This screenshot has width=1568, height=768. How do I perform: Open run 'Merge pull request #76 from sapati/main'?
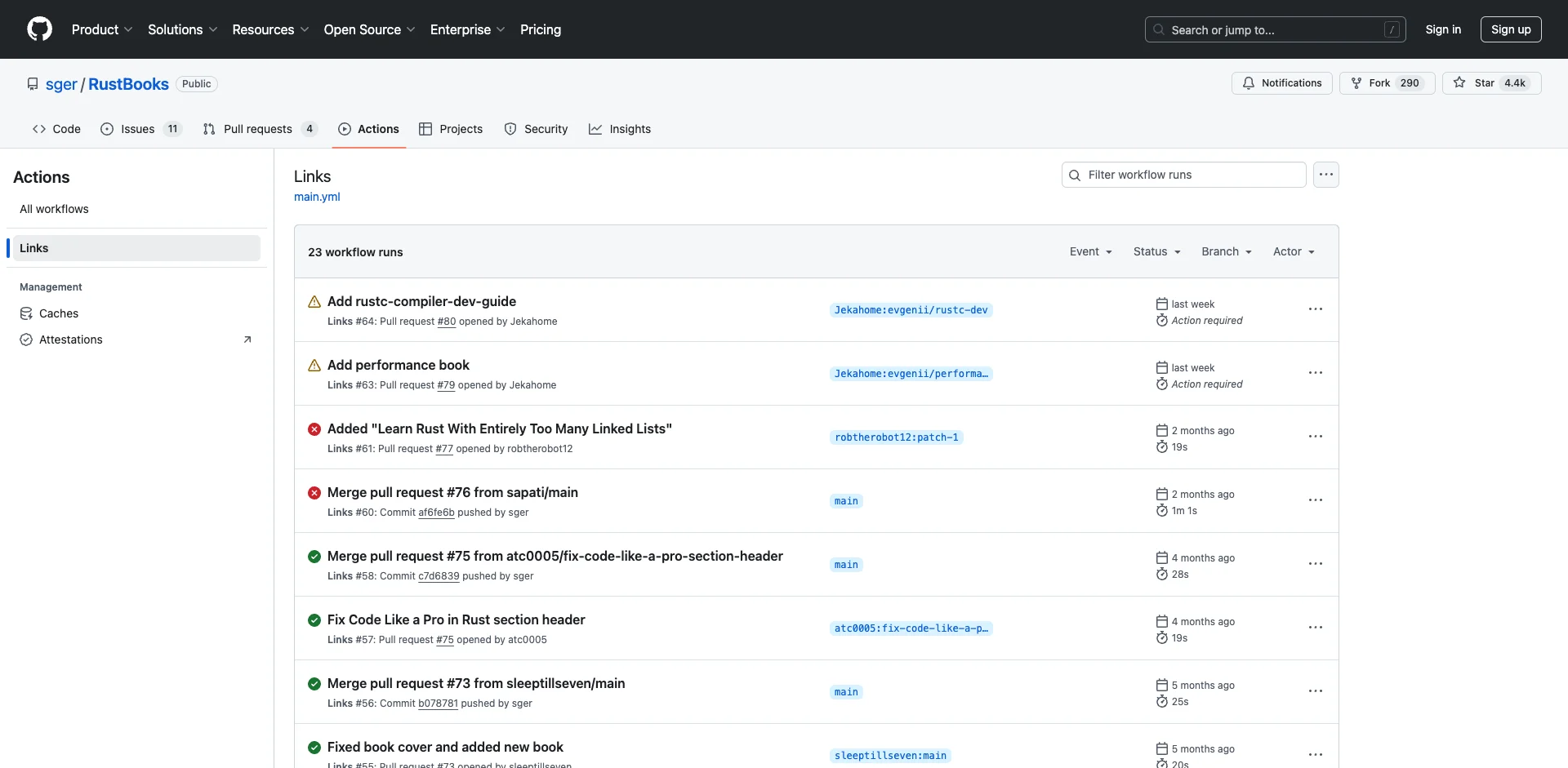[452, 492]
